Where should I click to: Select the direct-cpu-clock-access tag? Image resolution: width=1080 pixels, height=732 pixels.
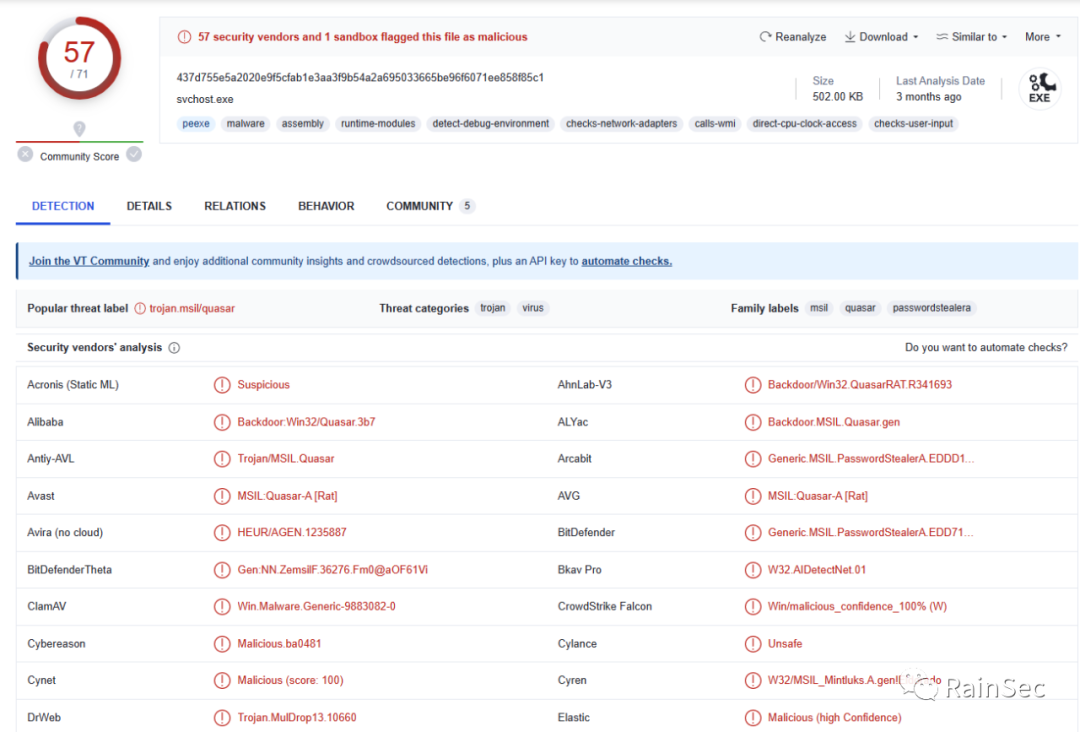coord(804,123)
